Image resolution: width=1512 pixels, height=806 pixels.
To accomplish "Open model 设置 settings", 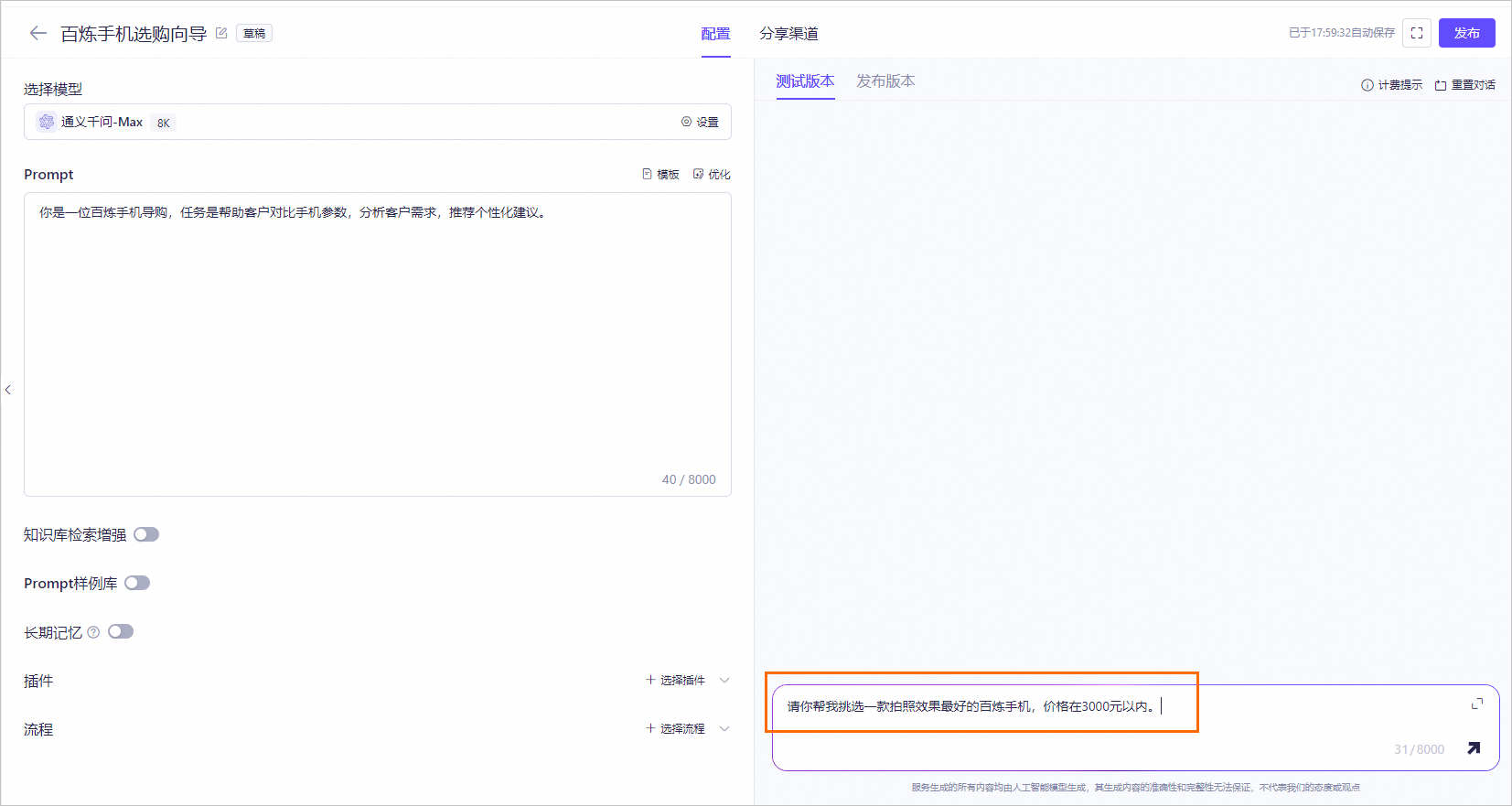I will pyautogui.click(x=700, y=122).
